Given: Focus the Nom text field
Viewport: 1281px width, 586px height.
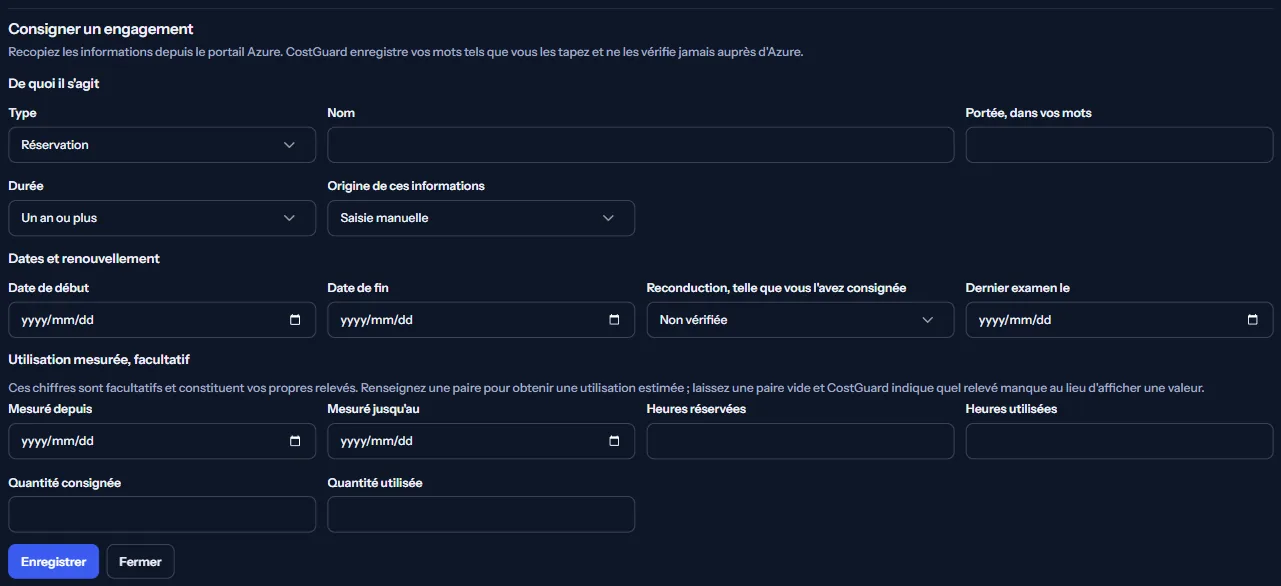Looking at the screenshot, I should coord(641,145).
